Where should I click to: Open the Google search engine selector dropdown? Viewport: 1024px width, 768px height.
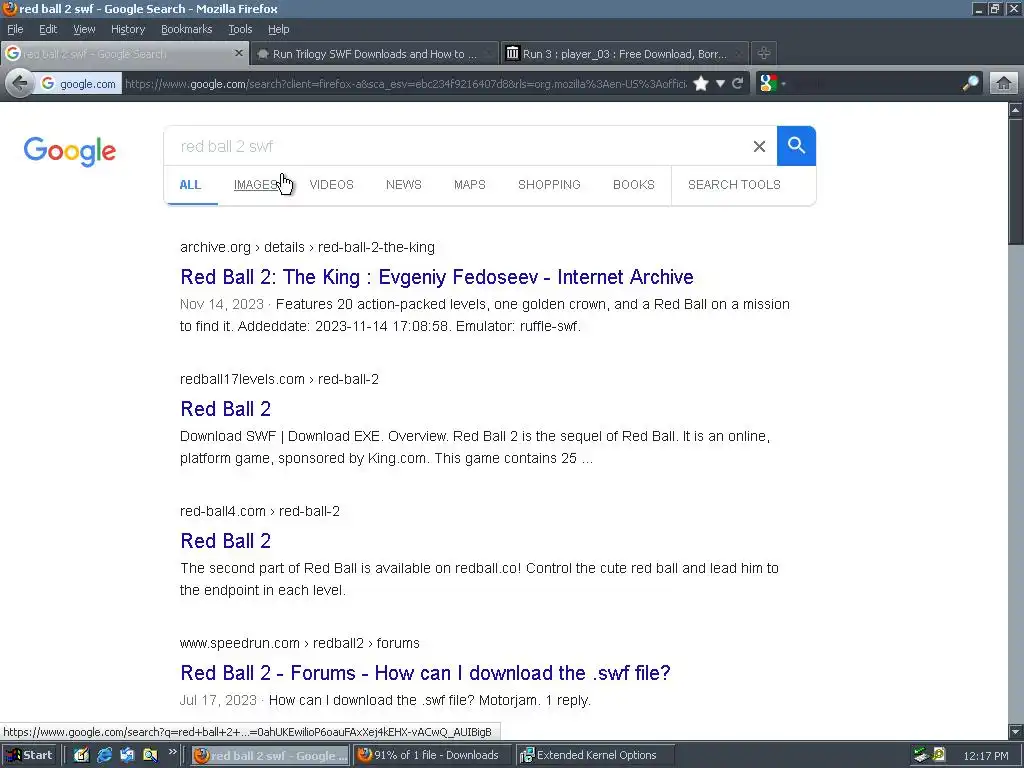(x=772, y=84)
